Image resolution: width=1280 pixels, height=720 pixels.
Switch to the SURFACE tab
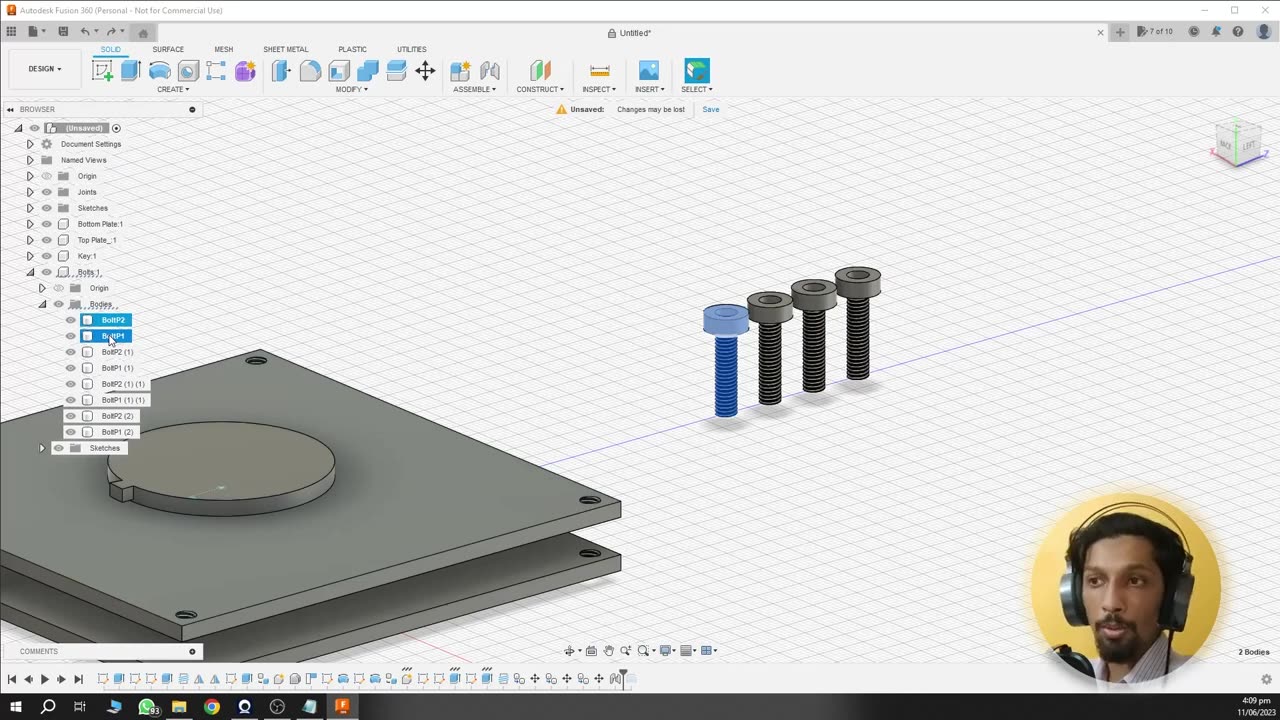(x=168, y=49)
